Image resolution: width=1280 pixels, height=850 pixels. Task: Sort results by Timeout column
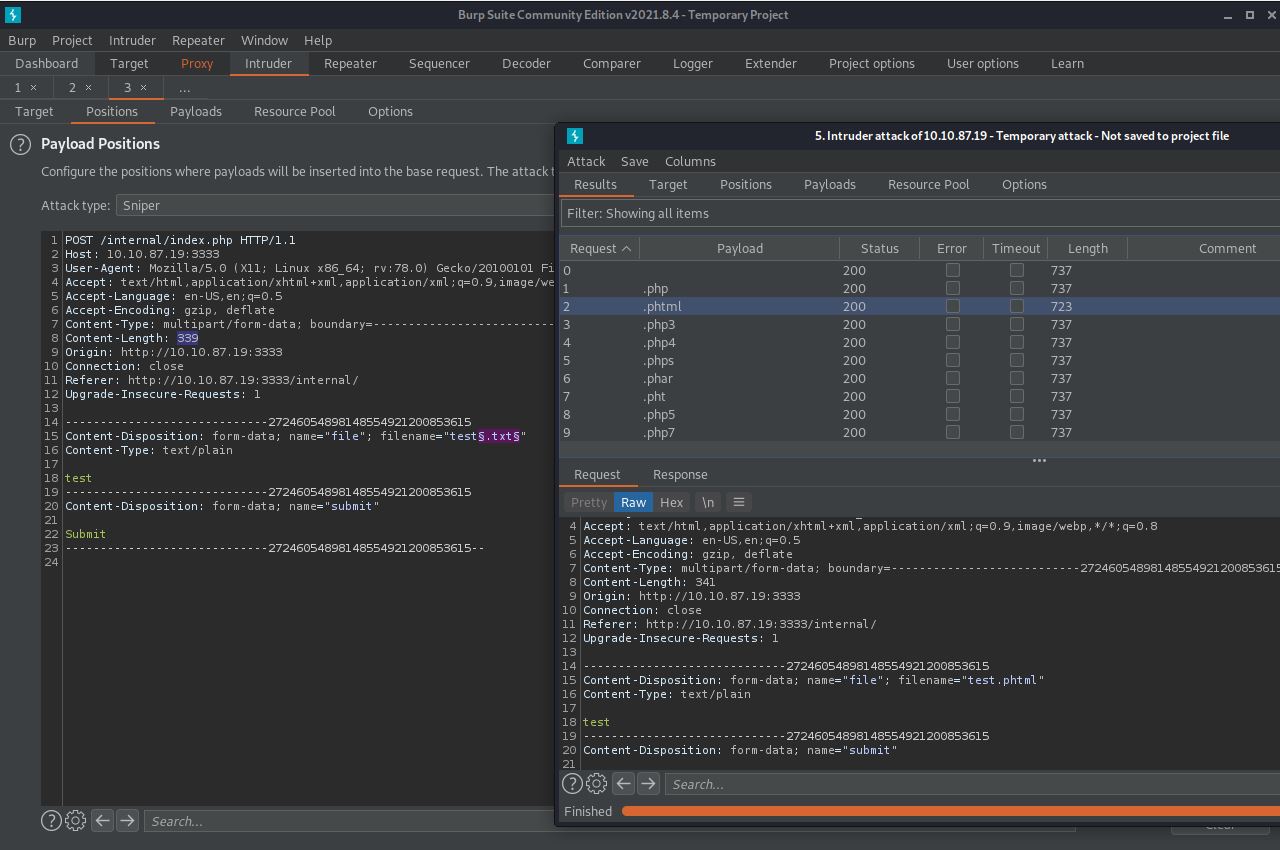tap(1016, 248)
